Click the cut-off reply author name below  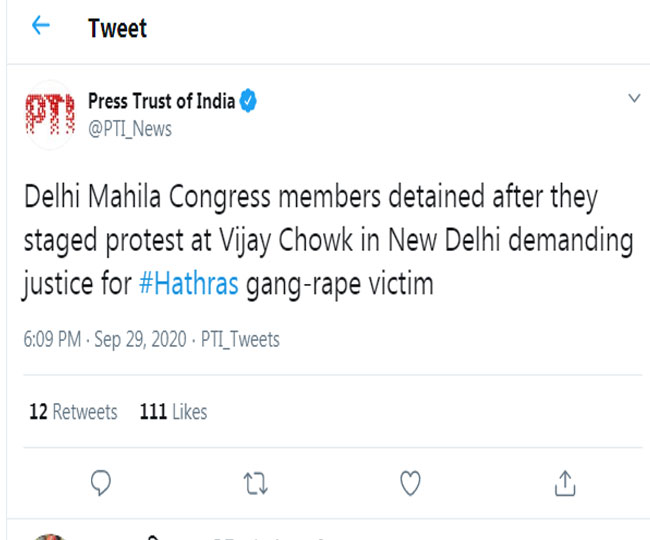click(x=250, y=537)
